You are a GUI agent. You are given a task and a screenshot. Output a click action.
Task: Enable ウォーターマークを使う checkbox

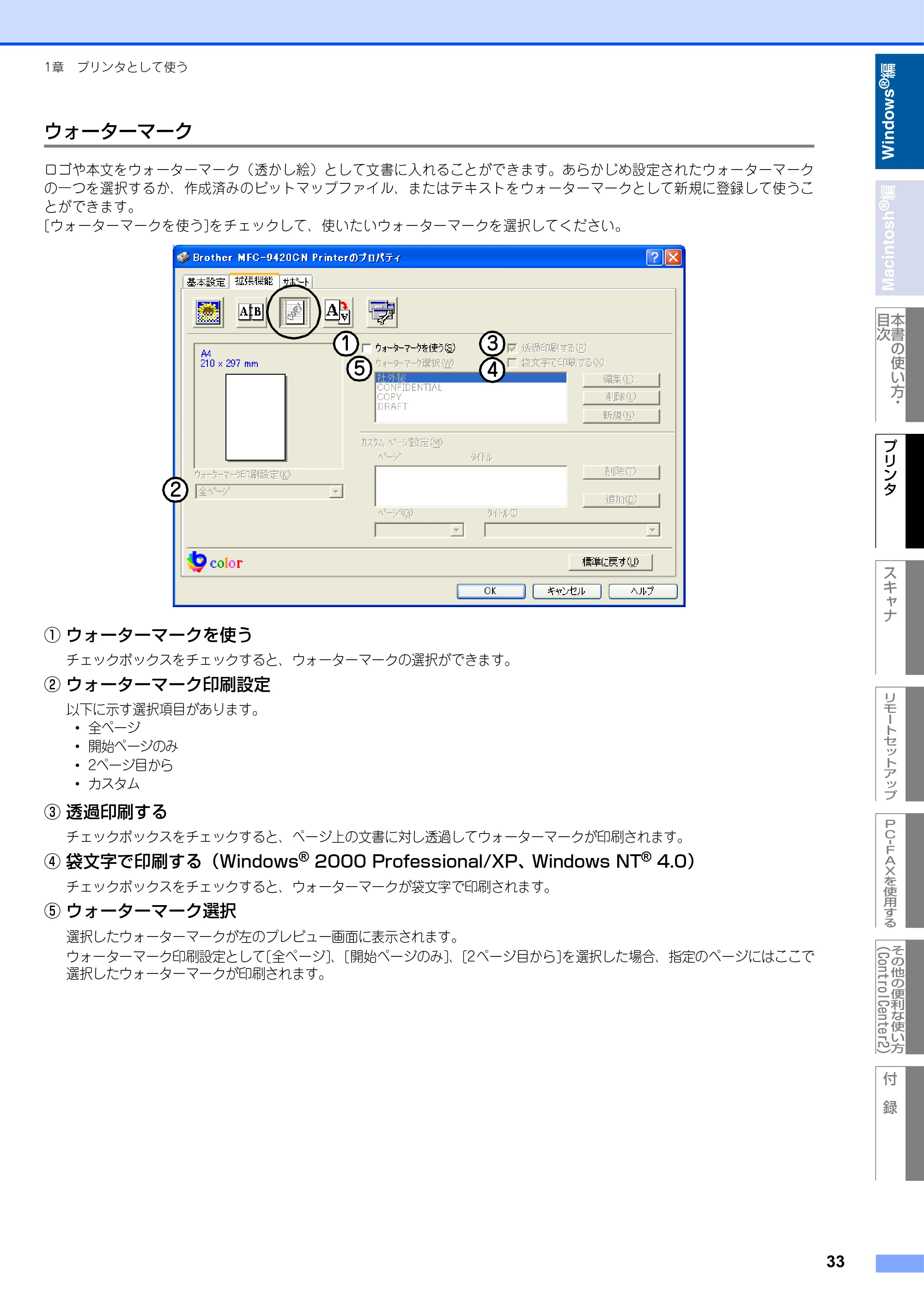(367, 348)
